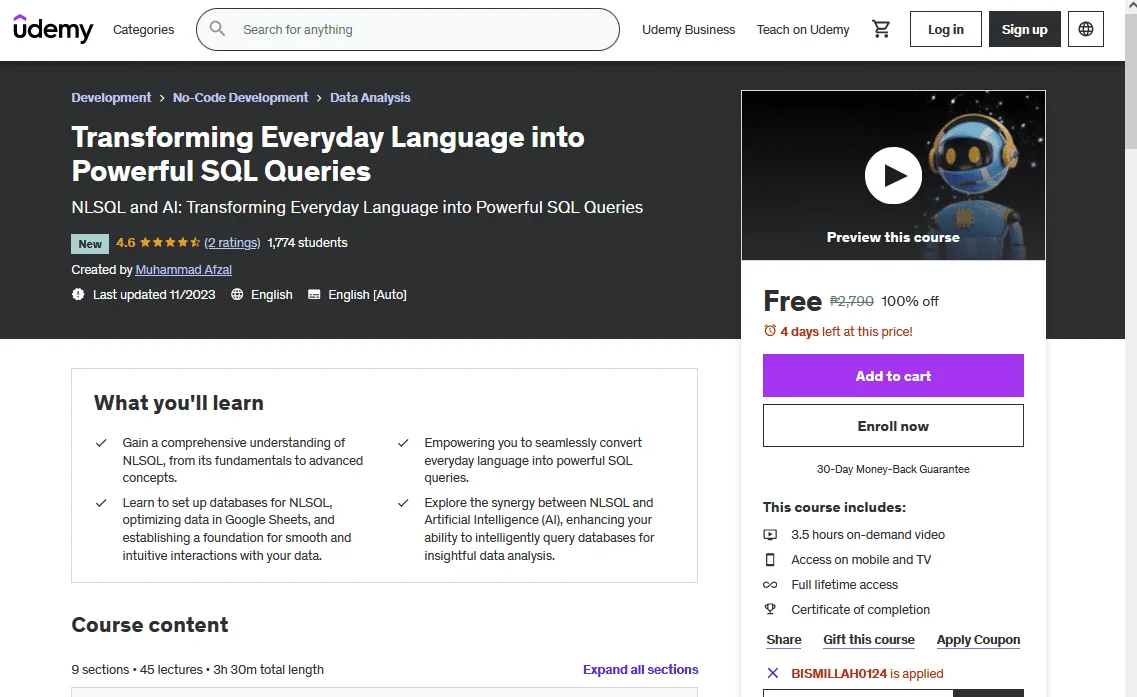Click the 30-Day Money-Back Guarantee text

coord(893,469)
